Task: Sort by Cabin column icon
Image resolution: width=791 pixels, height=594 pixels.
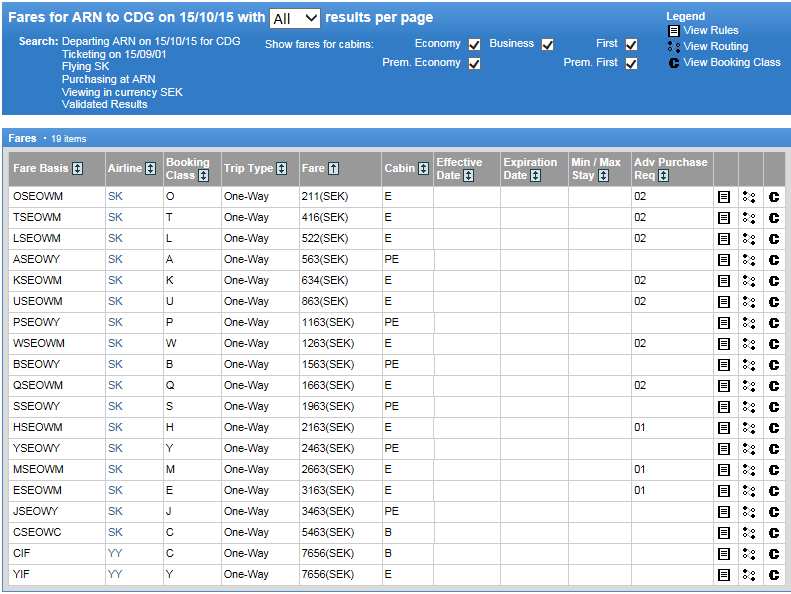Action: point(424,169)
